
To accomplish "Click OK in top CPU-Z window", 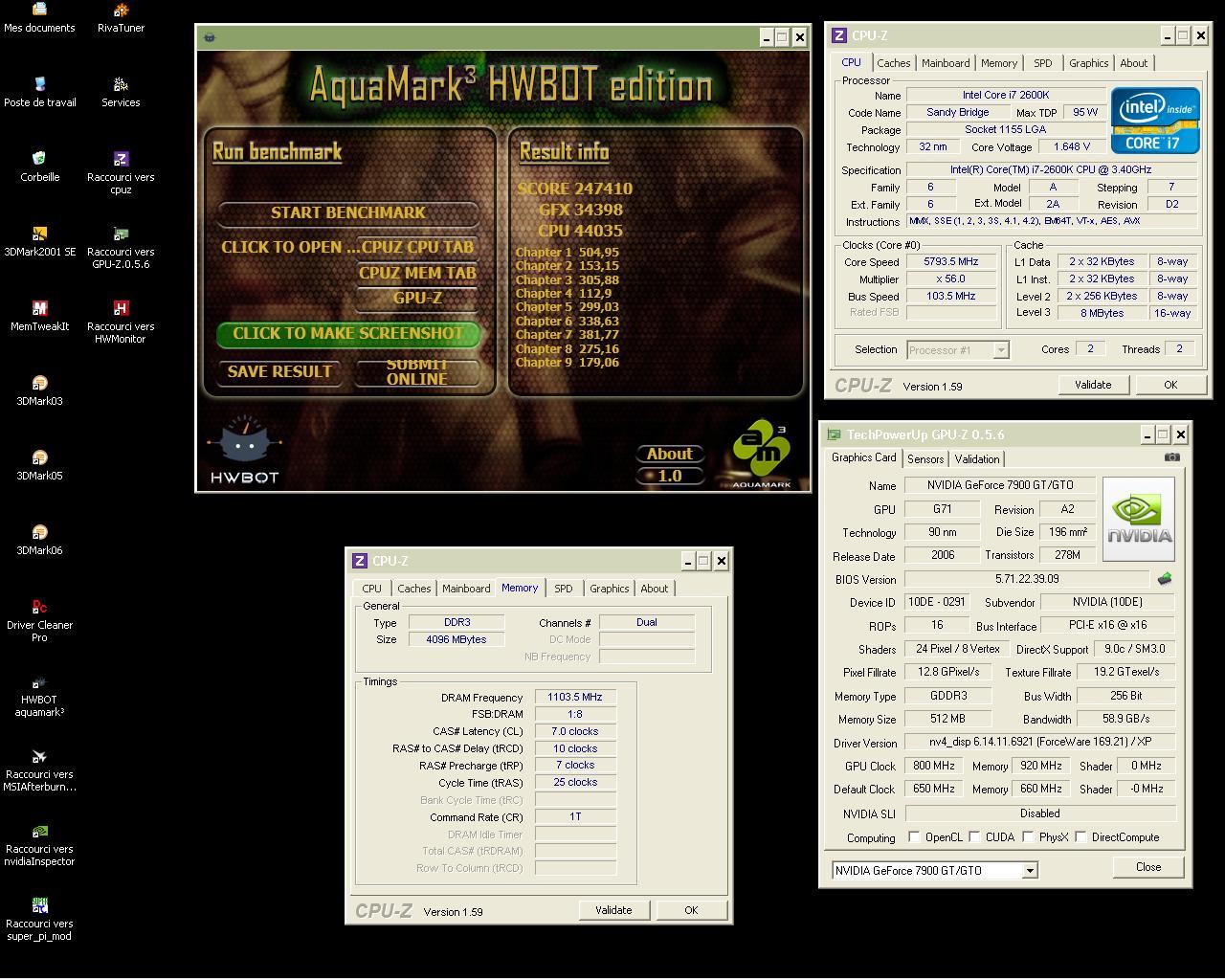I will pyautogui.click(x=1170, y=385).
